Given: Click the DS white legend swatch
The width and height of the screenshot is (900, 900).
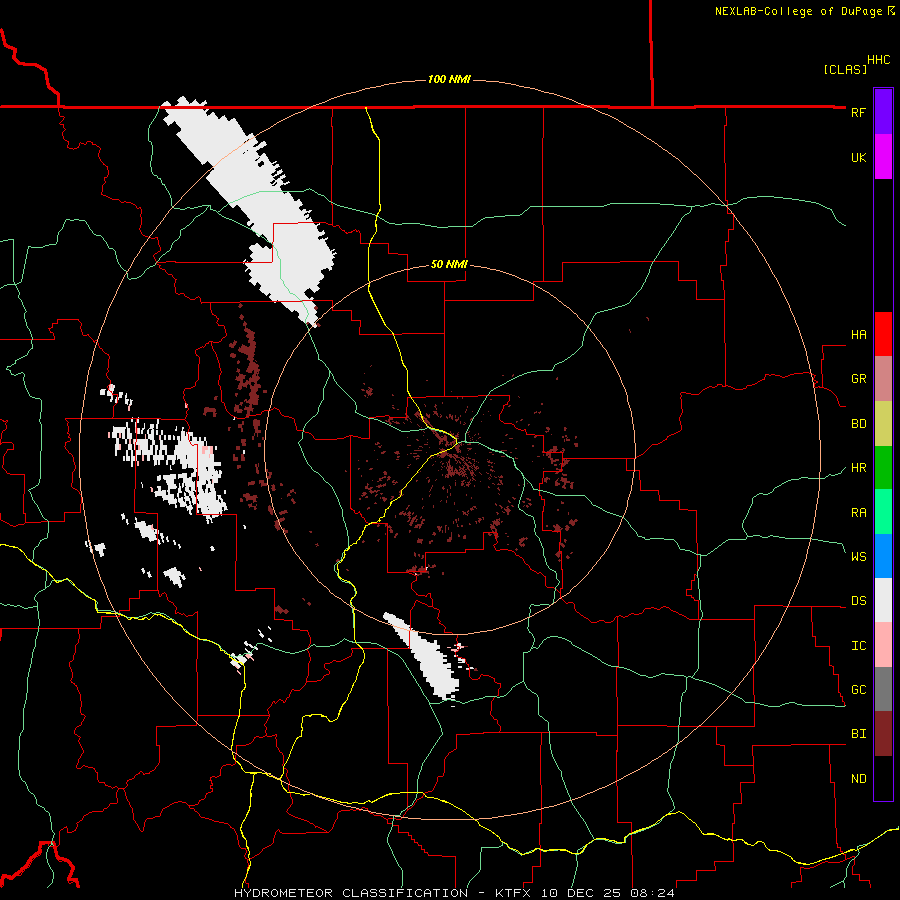Looking at the screenshot, I should [883, 600].
